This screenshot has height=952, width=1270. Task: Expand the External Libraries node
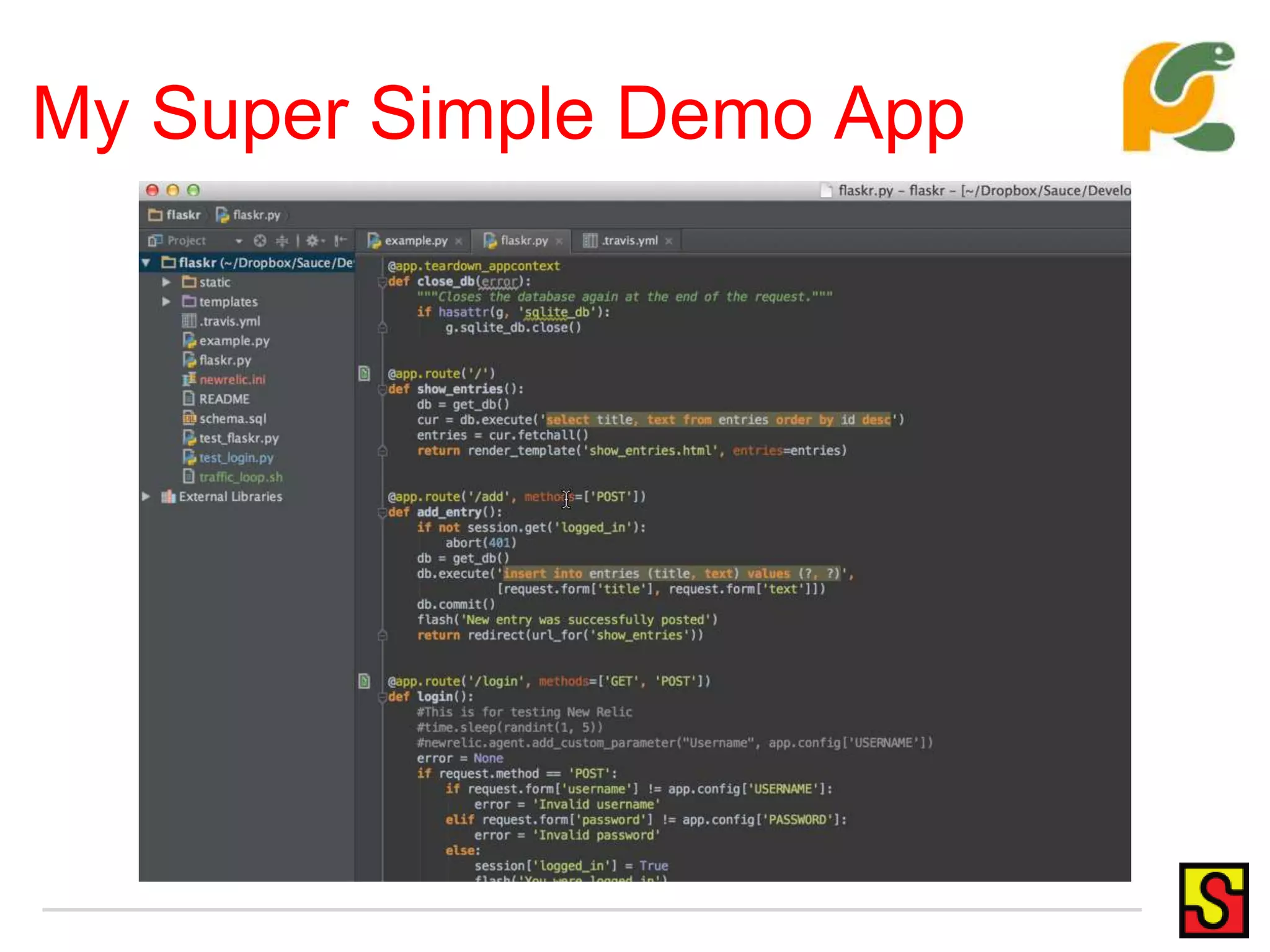146,496
